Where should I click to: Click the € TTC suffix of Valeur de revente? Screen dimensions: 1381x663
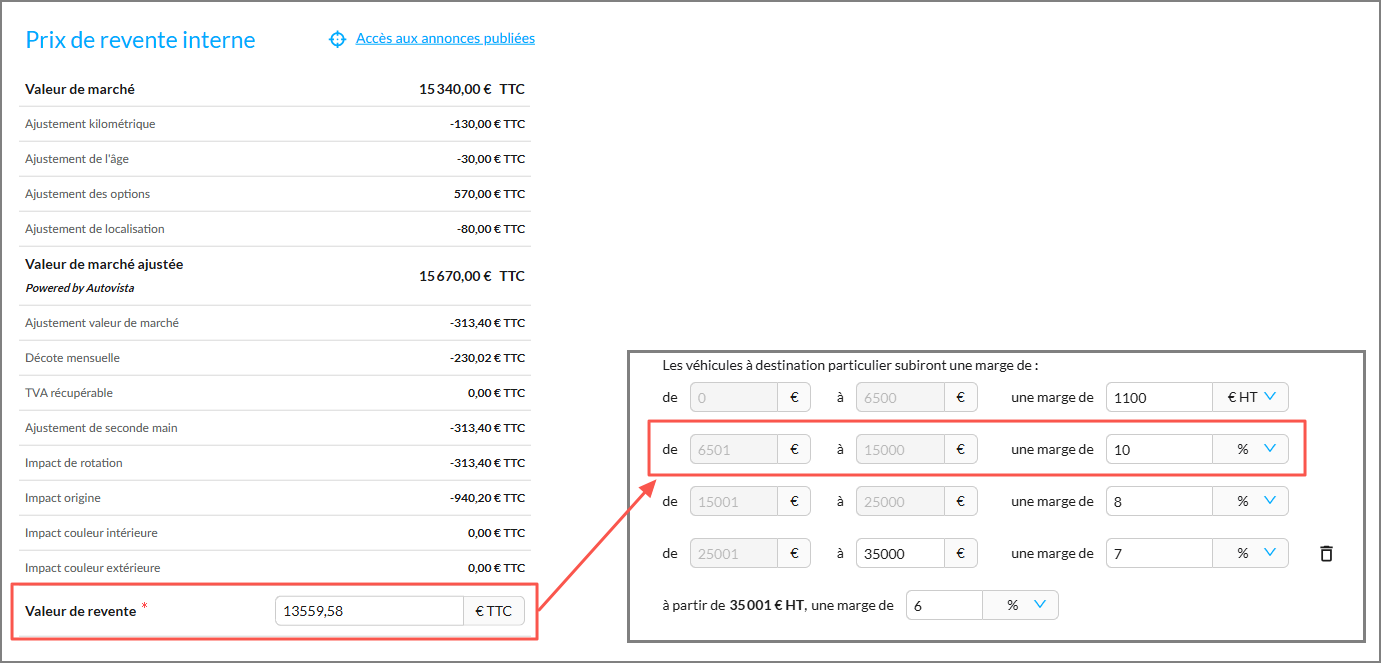(x=494, y=611)
